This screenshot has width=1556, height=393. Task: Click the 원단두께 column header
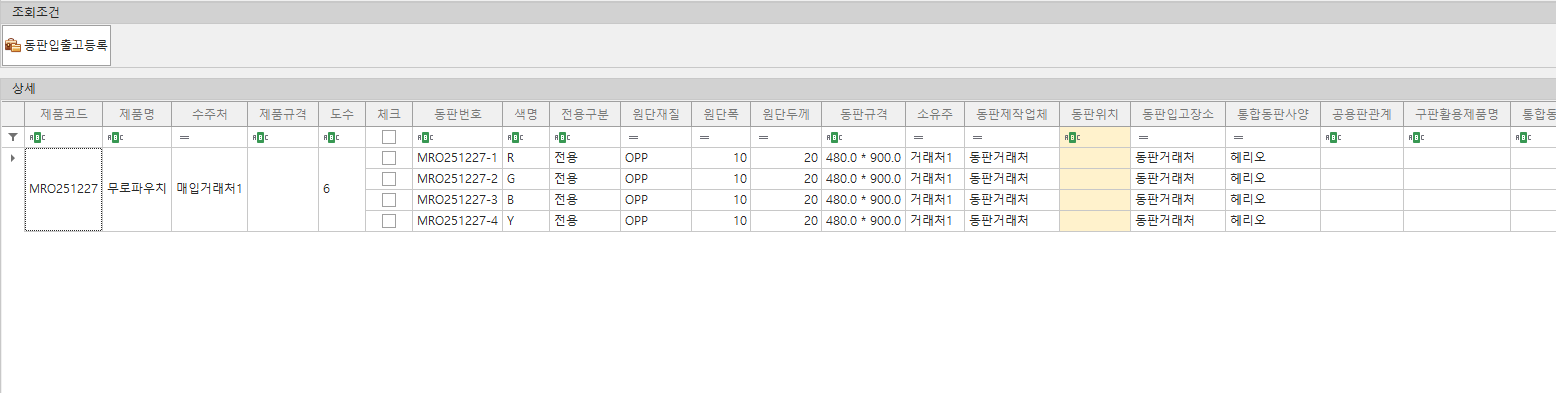point(786,114)
